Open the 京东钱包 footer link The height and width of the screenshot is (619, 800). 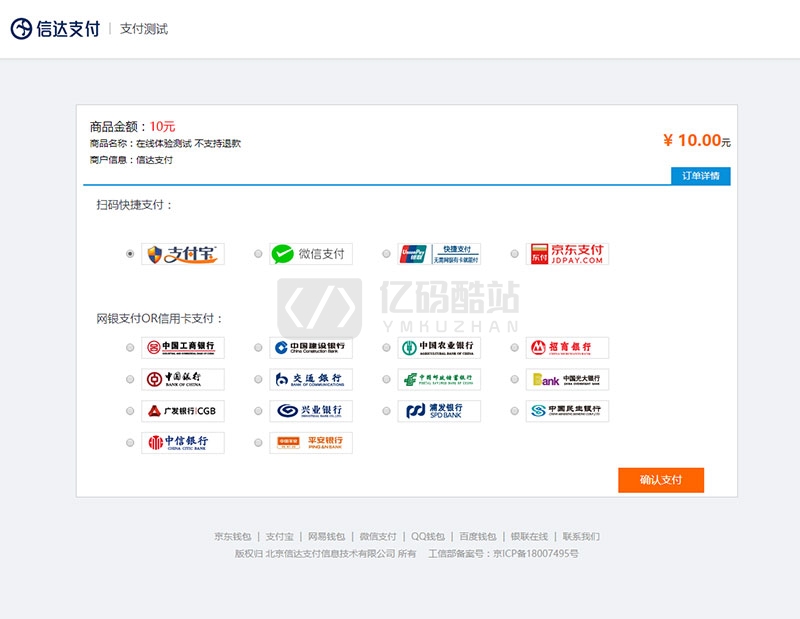233,536
